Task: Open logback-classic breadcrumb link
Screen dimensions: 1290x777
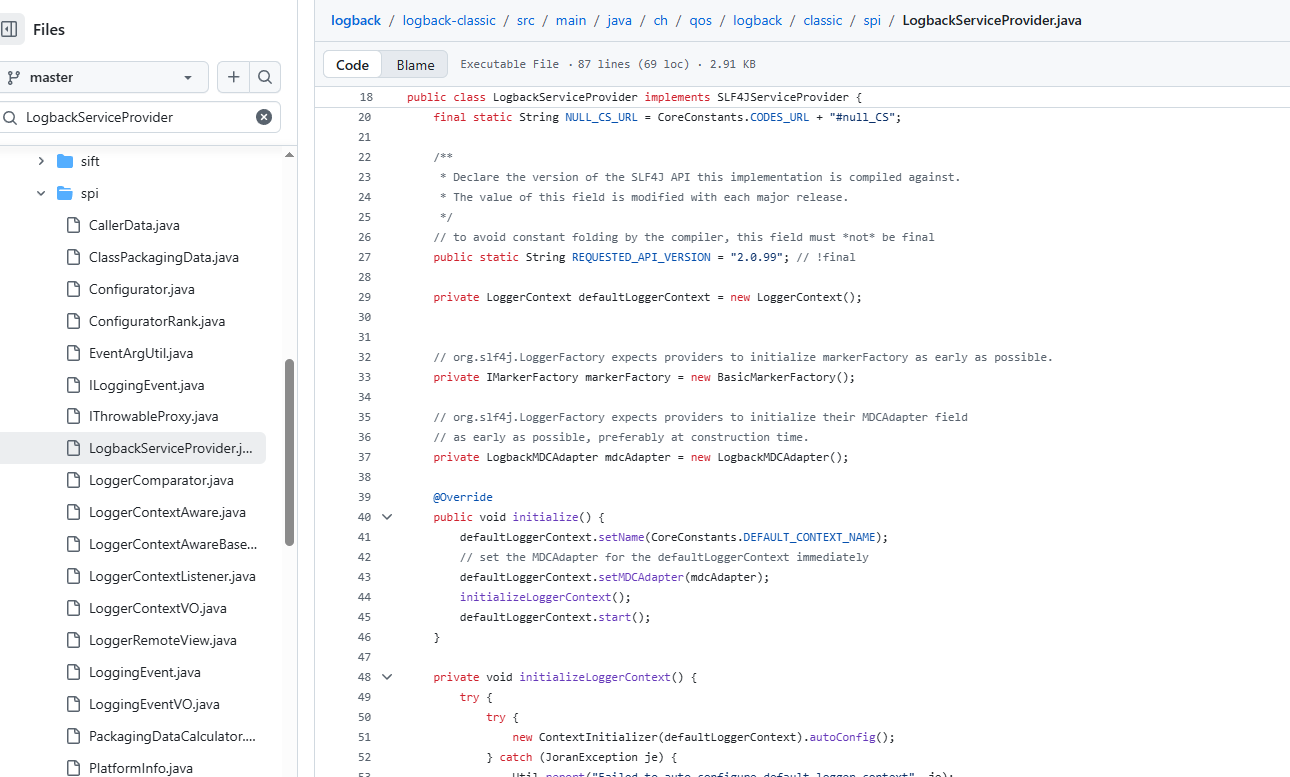Action: [449, 20]
